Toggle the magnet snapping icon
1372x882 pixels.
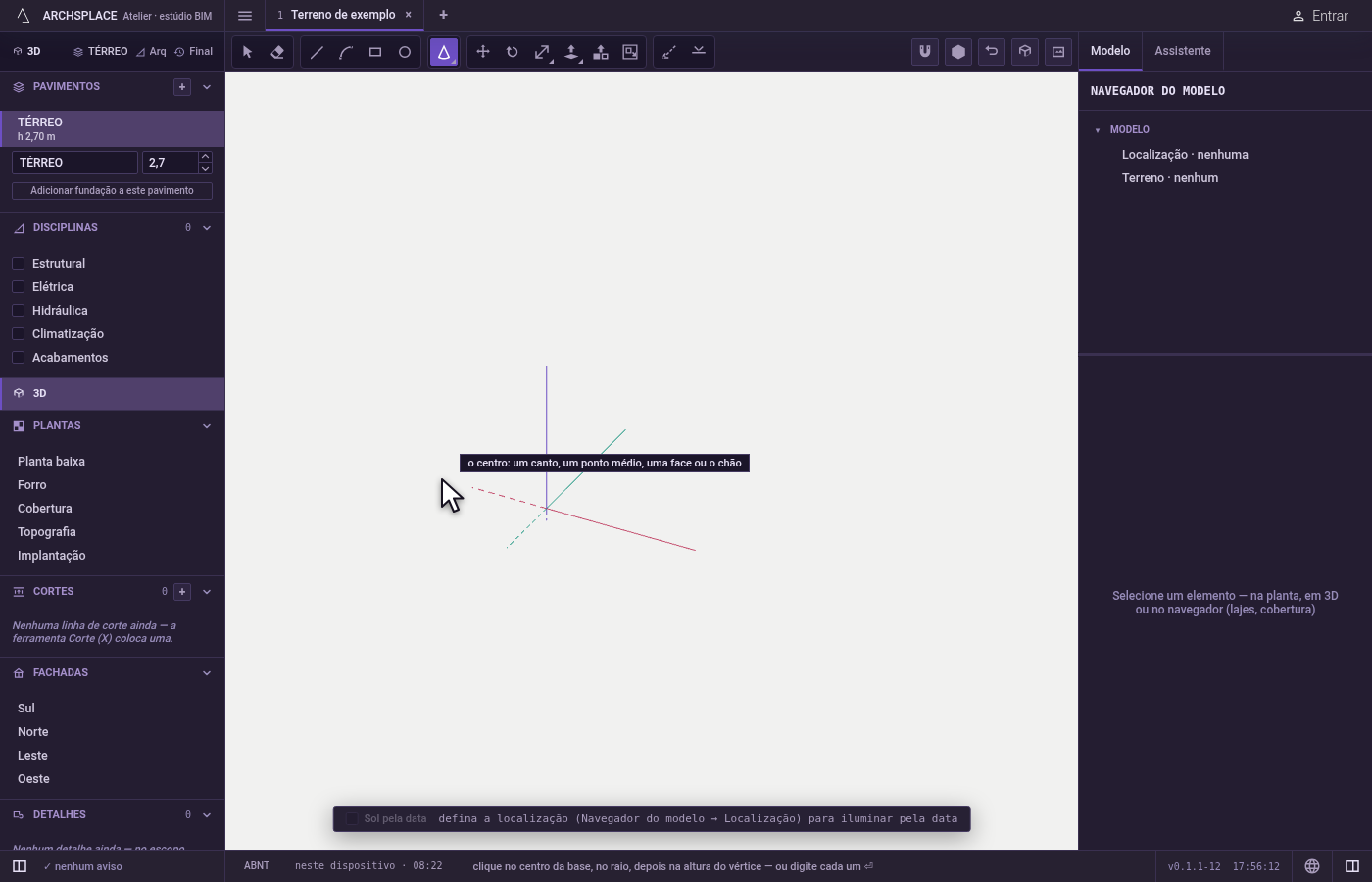925,52
